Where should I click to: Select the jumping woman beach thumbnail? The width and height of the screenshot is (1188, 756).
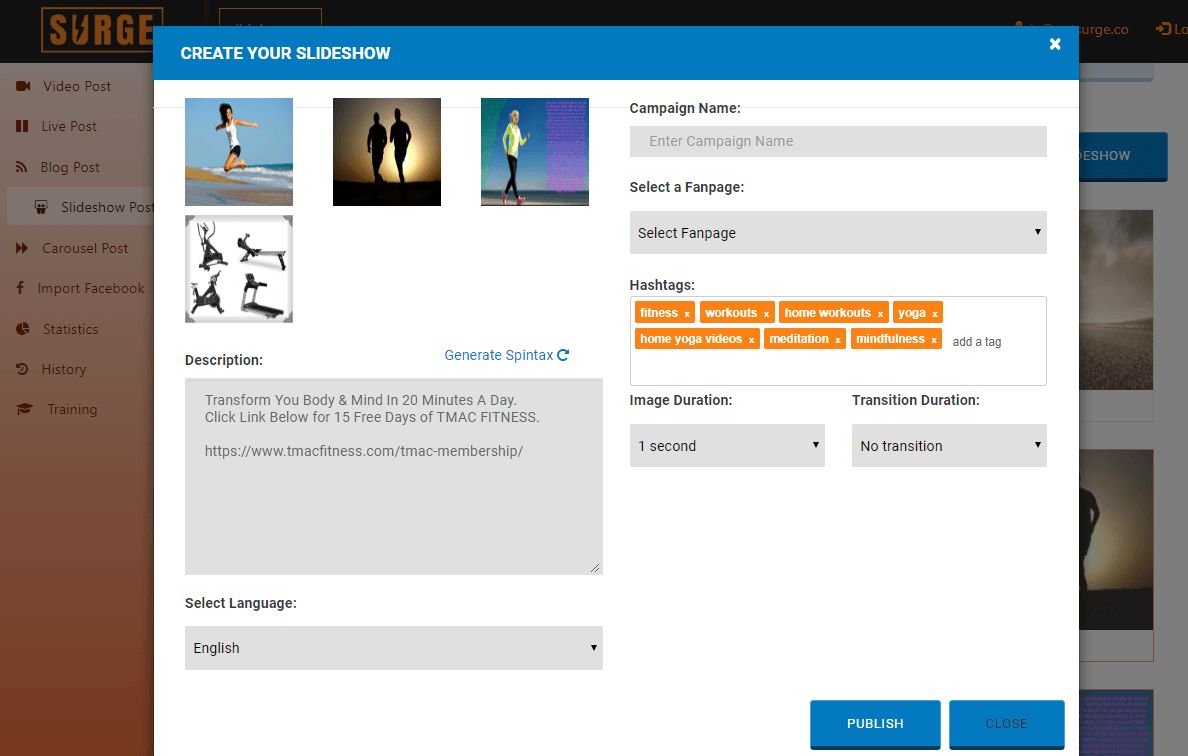(239, 152)
